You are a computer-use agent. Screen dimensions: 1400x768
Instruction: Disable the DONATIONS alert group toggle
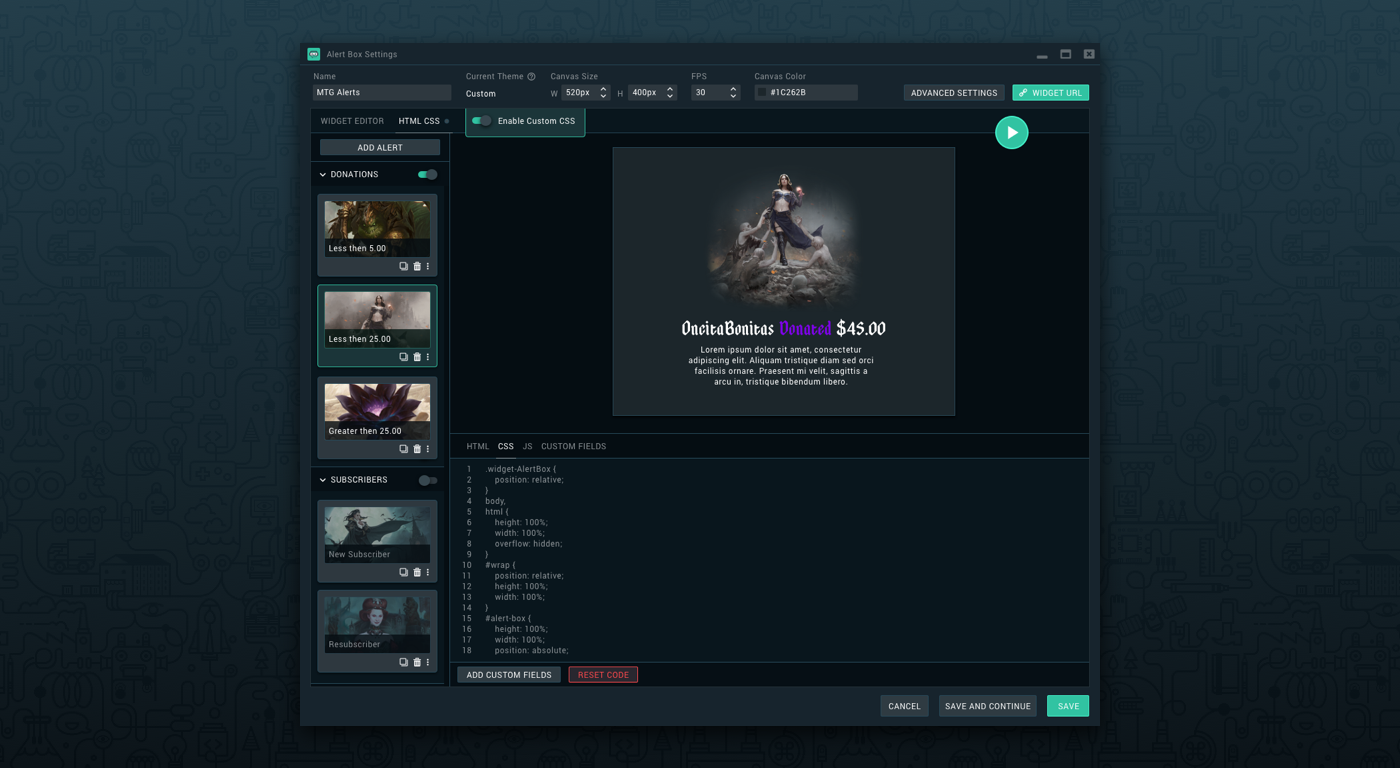[427, 174]
